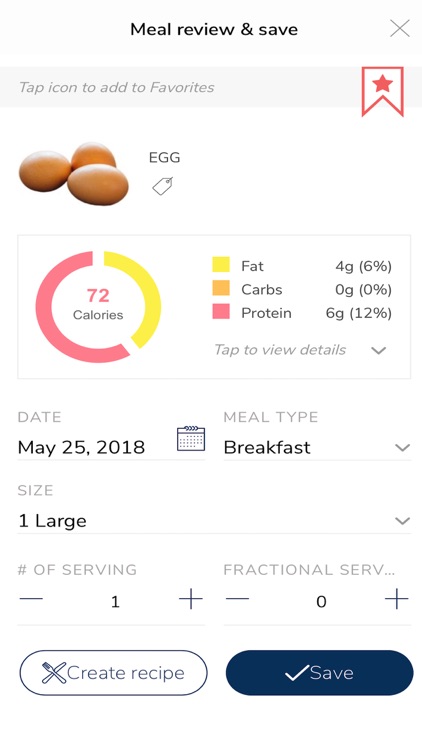Expand nutrition details chevron
Screen dimensions: 422x750
tap(378, 351)
